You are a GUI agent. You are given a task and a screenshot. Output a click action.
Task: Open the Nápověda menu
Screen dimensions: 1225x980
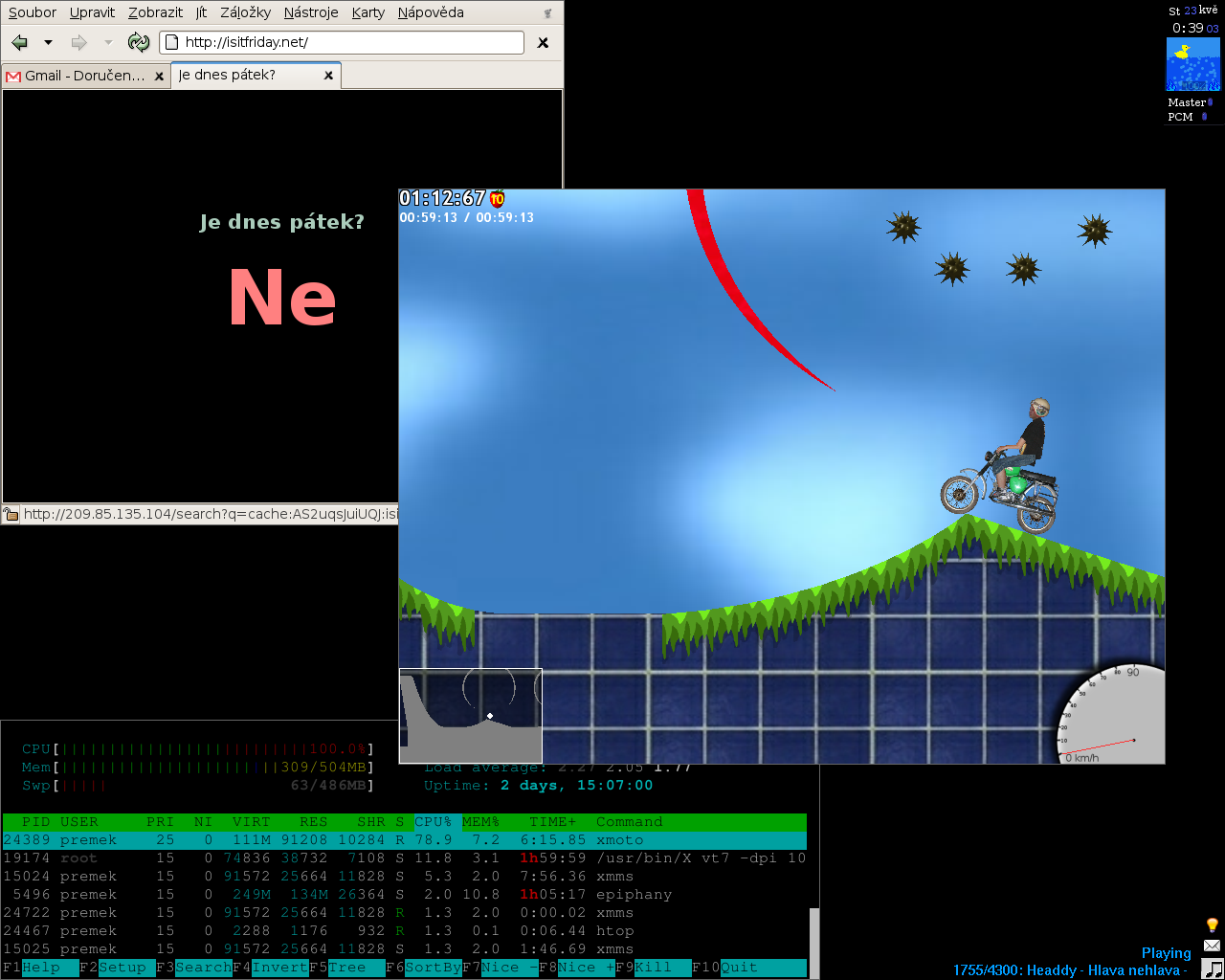pos(431,12)
